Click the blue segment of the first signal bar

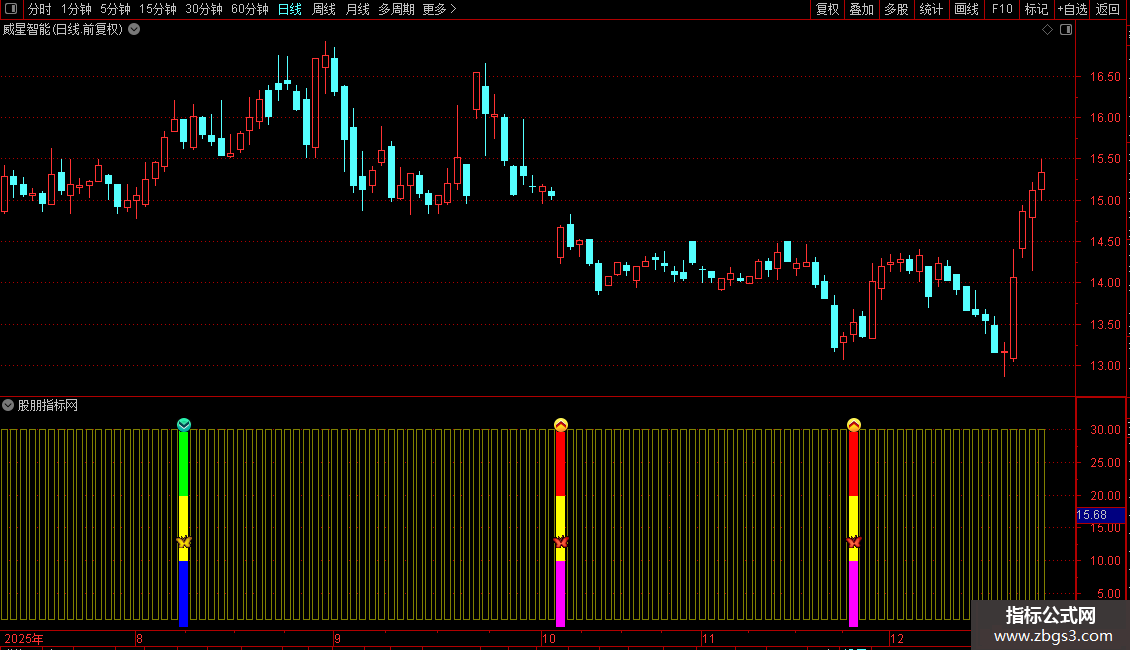(x=184, y=593)
